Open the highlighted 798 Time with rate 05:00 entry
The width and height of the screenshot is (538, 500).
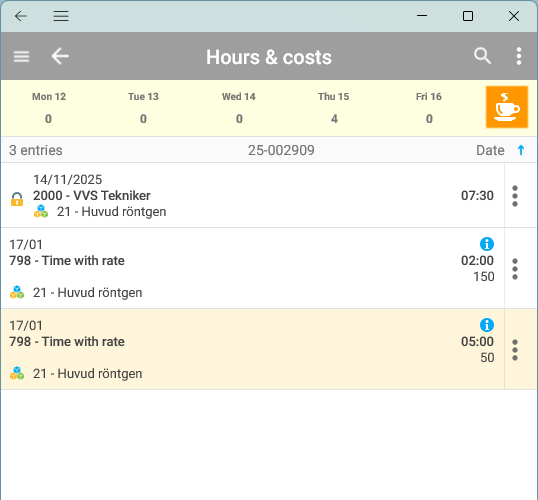(253, 349)
